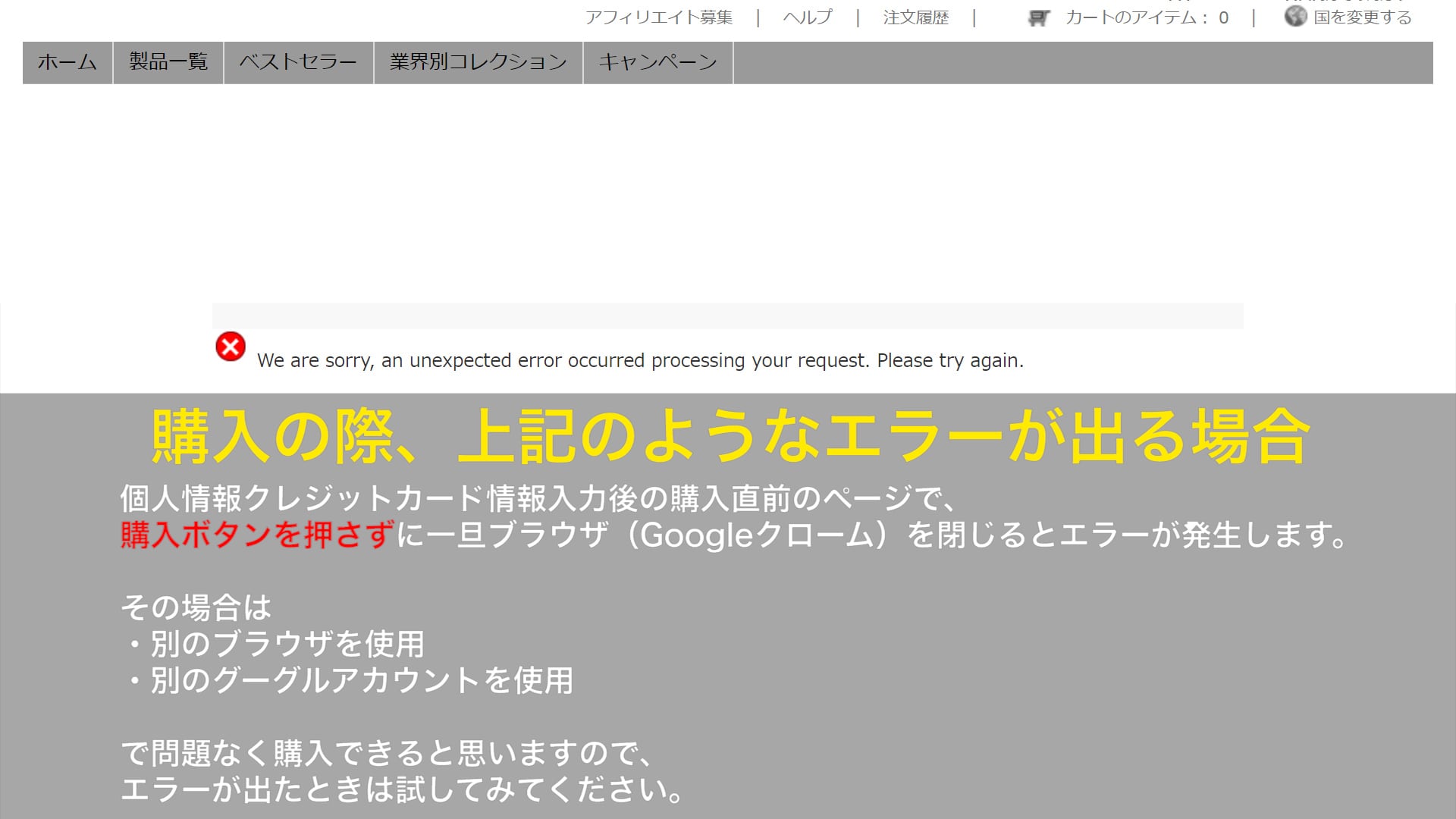
Task: Click the light gray bar above error message
Action: point(727,316)
